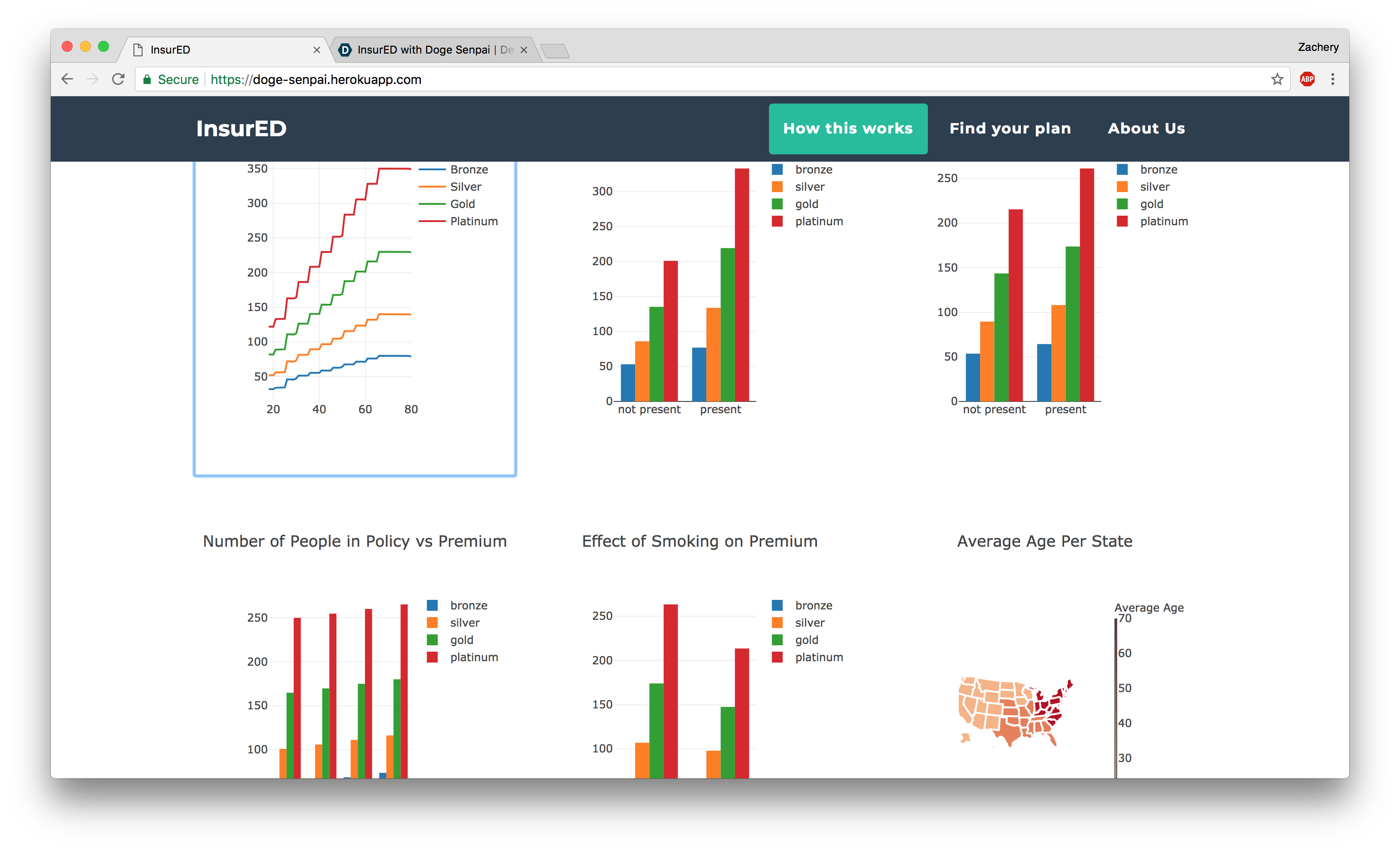Open Chrome three-dot menu

tap(1332, 79)
